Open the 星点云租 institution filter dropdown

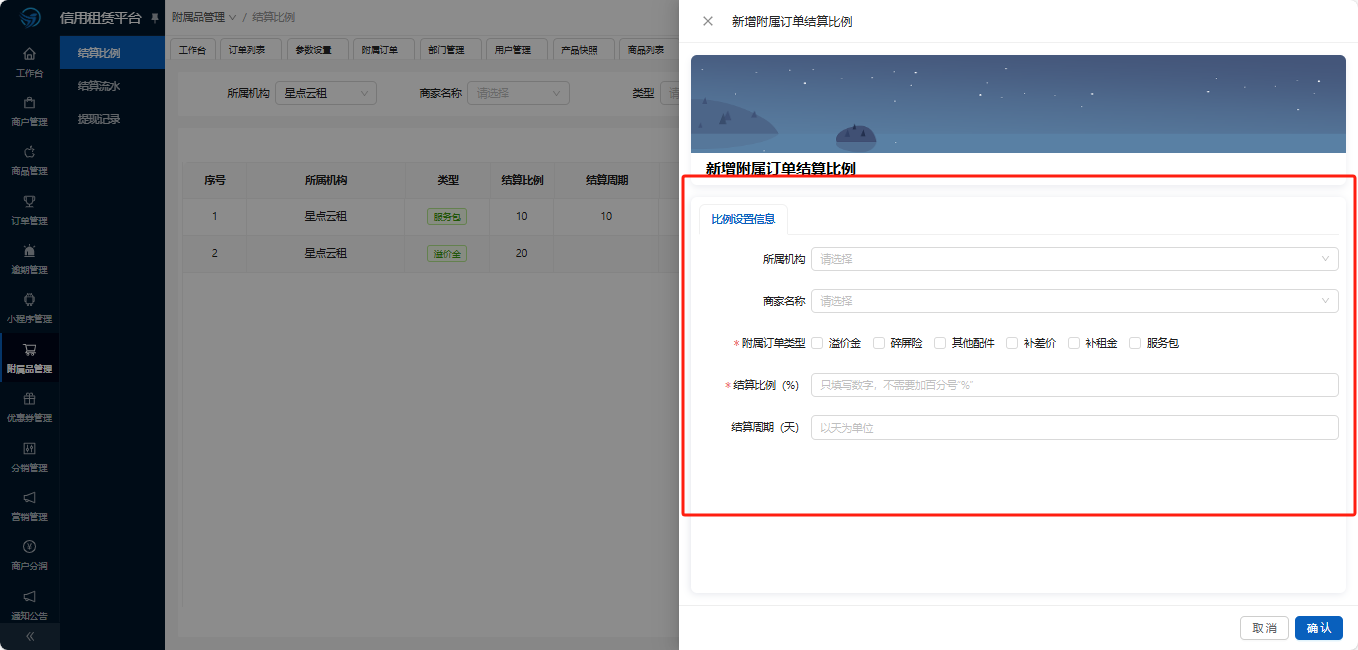pyautogui.click(x=325, y=93)
